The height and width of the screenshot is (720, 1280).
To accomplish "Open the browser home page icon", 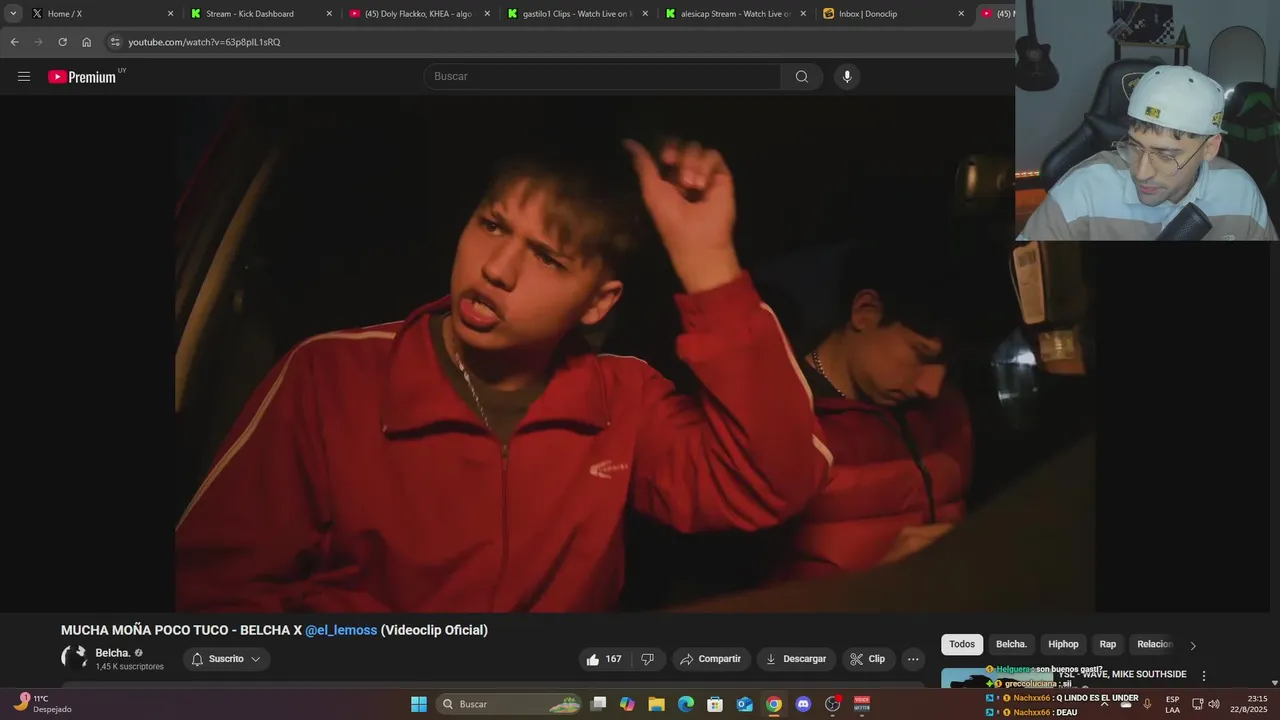I will [x=86, y=42].
